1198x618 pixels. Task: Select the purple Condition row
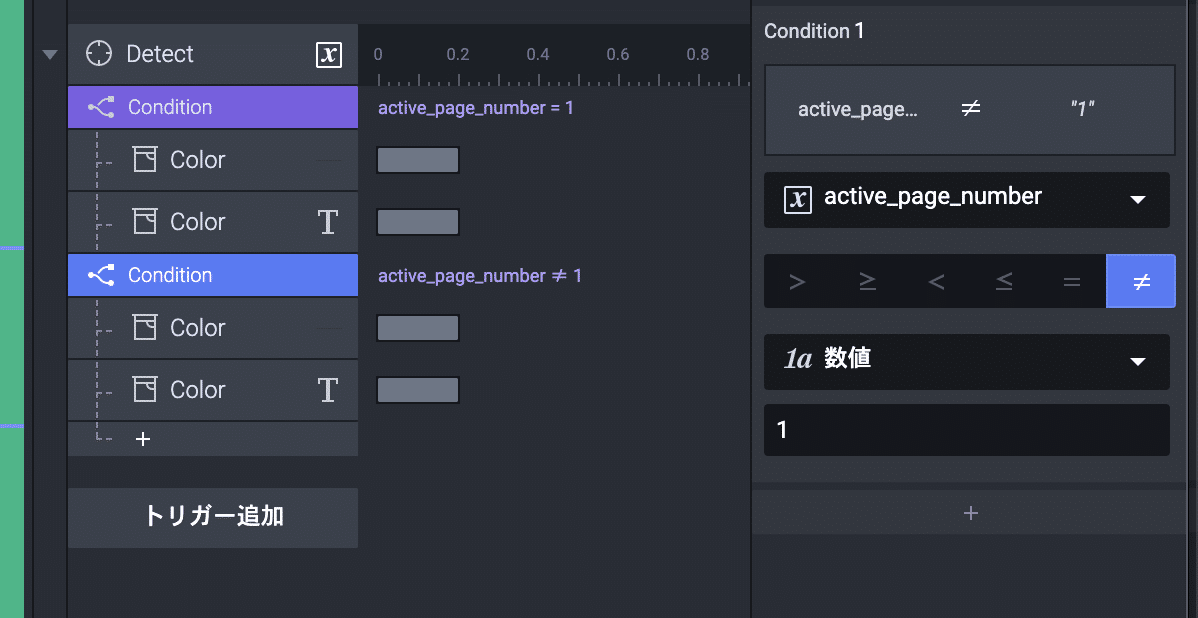point(212,107)
